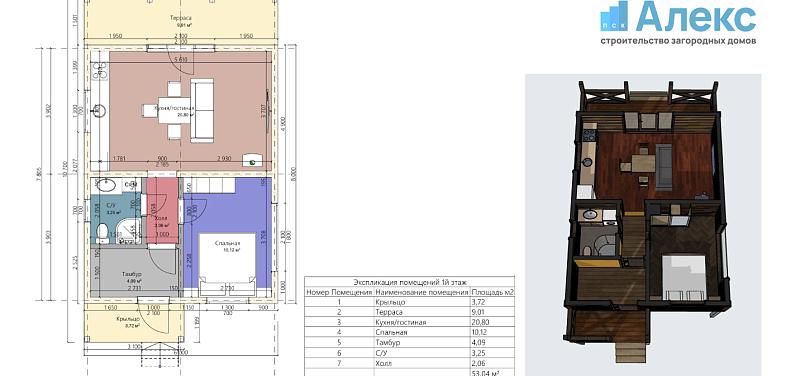Select the Терраса room on floor plan
The height and width of the screenshot is (376, 800).
tap(181, 19)
